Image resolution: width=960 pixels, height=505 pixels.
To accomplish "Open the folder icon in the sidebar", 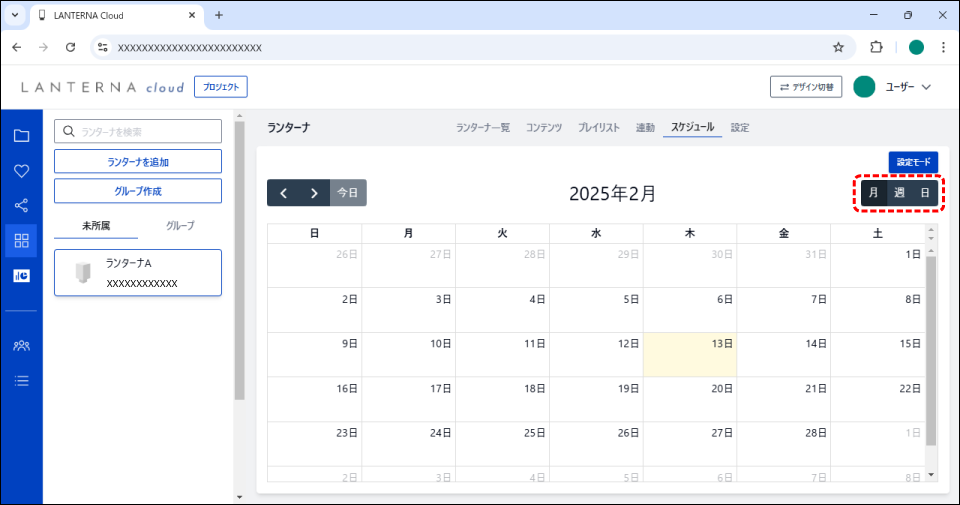I will point(21,136).
